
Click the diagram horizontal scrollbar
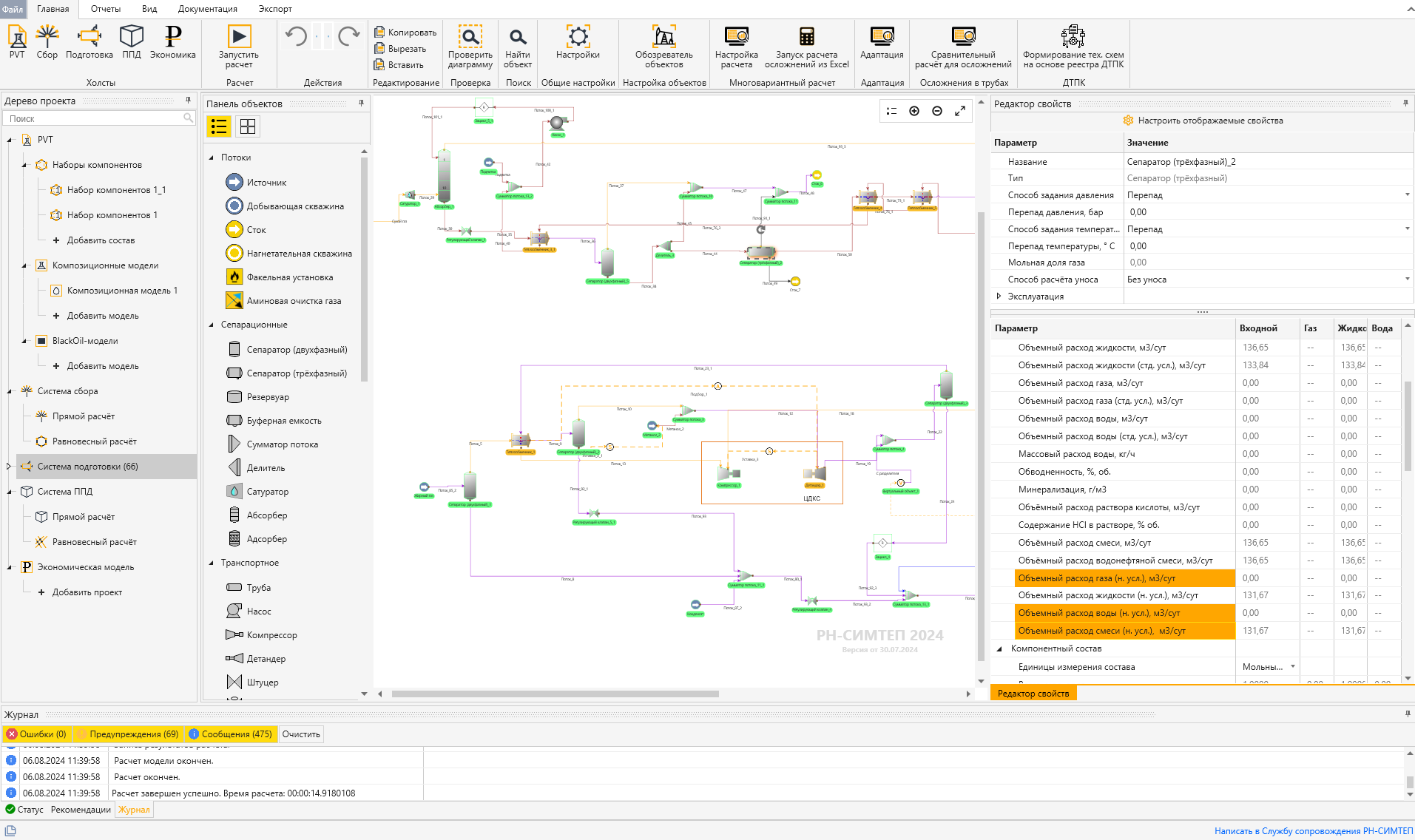(x=555, y=694)
